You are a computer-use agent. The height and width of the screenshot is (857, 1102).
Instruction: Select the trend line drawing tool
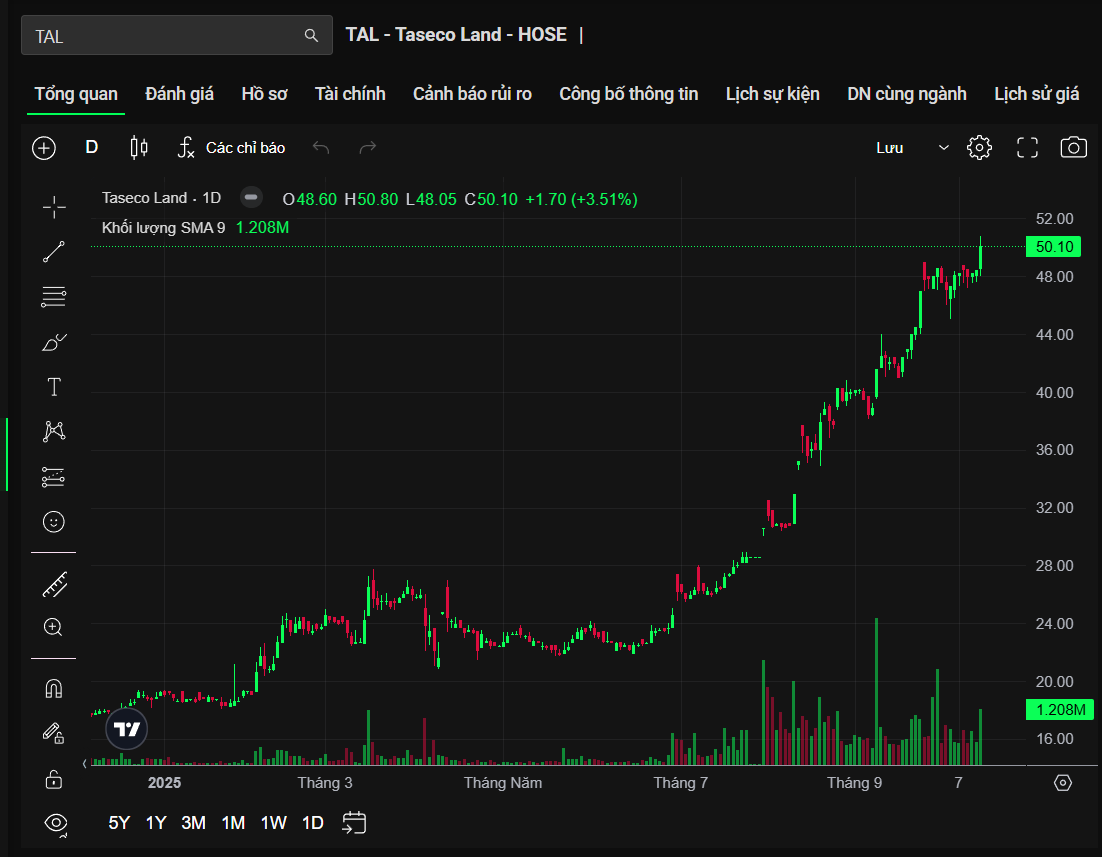(54, 252)
